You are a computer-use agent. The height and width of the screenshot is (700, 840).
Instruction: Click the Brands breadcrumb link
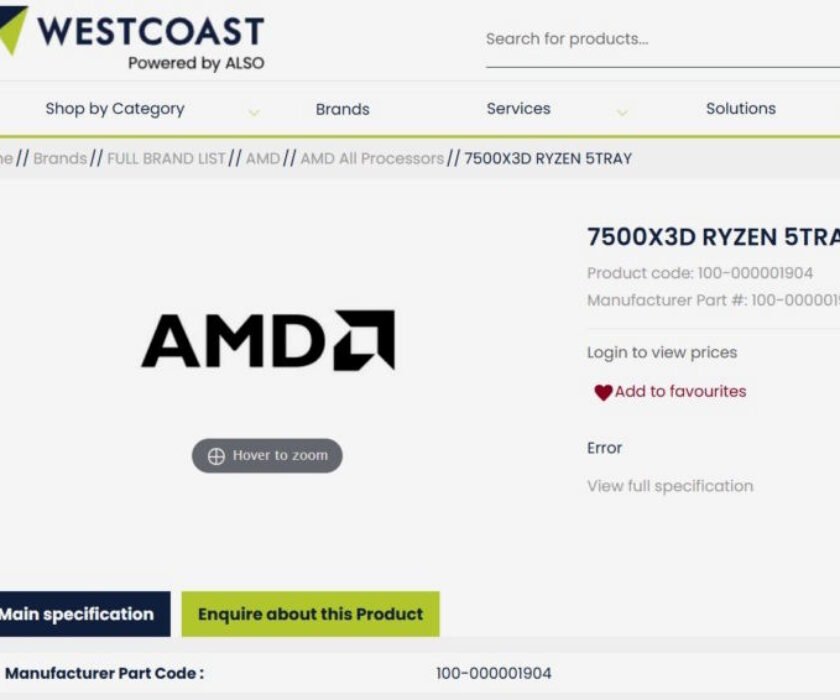tap(60, 158)
